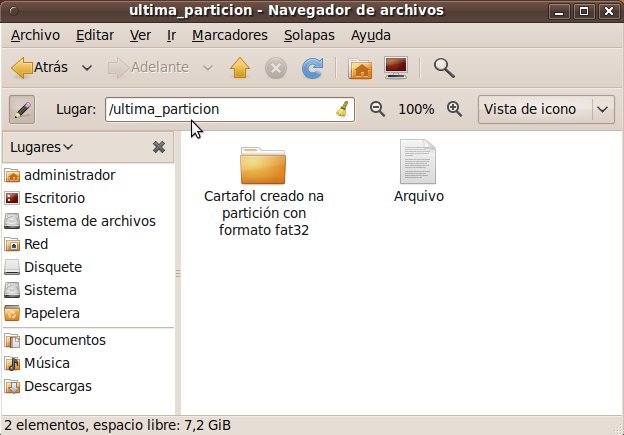Toggle the location edit pencil button
Image resolution: width=624 pixels, height=435 pixels.
click(22, 109)
